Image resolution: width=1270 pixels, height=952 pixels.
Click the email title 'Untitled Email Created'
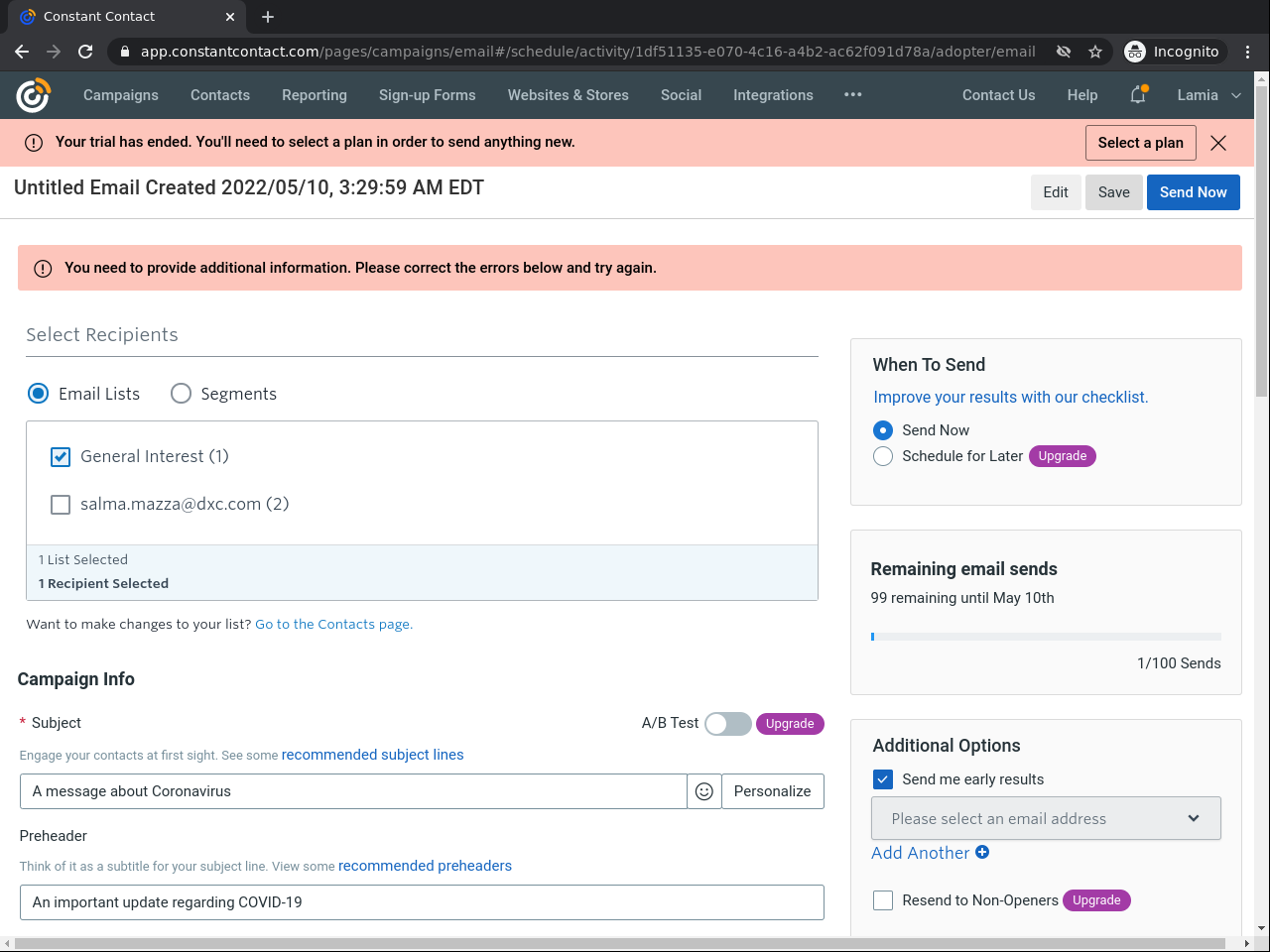click(x=249, y=187)
